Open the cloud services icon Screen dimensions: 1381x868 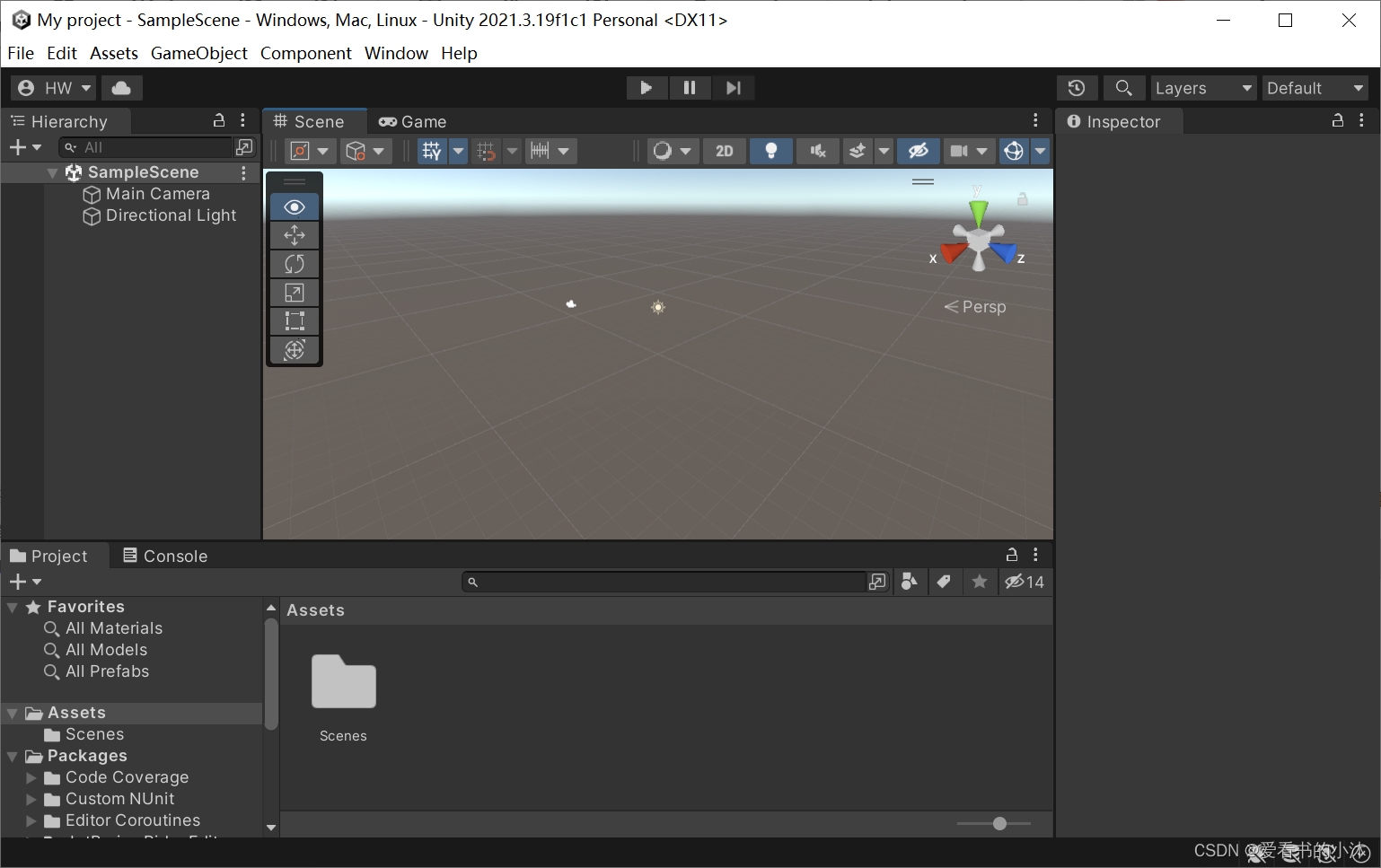pyautogui.click(x=121, y=88)
